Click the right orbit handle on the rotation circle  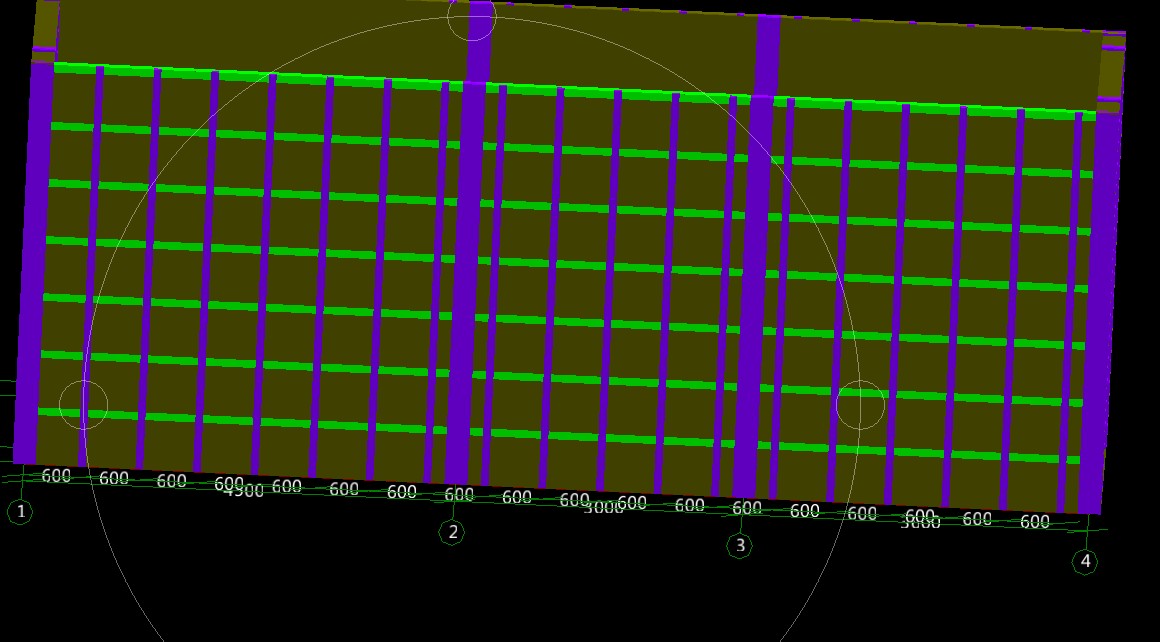860,405
